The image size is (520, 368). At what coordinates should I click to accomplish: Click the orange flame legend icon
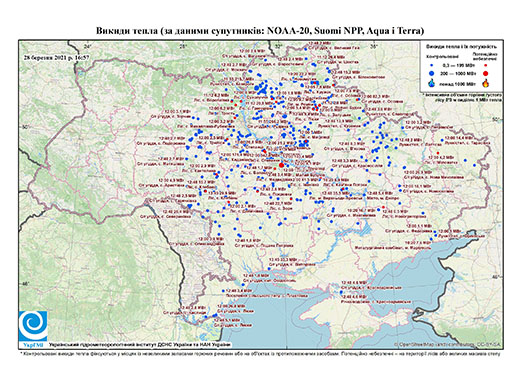tap(485, 83)
